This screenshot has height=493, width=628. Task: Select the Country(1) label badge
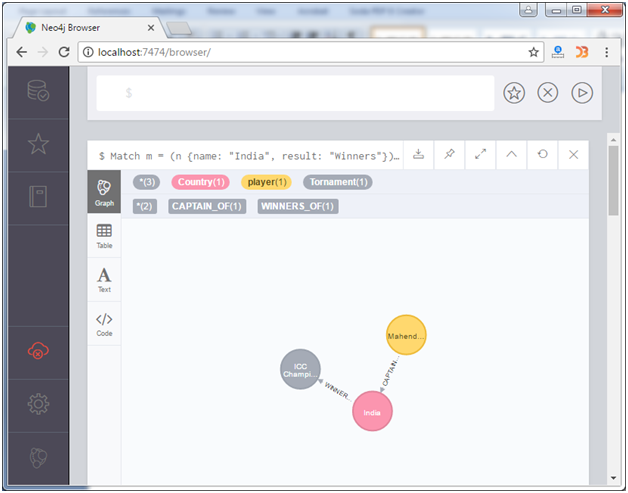(201, 182)
